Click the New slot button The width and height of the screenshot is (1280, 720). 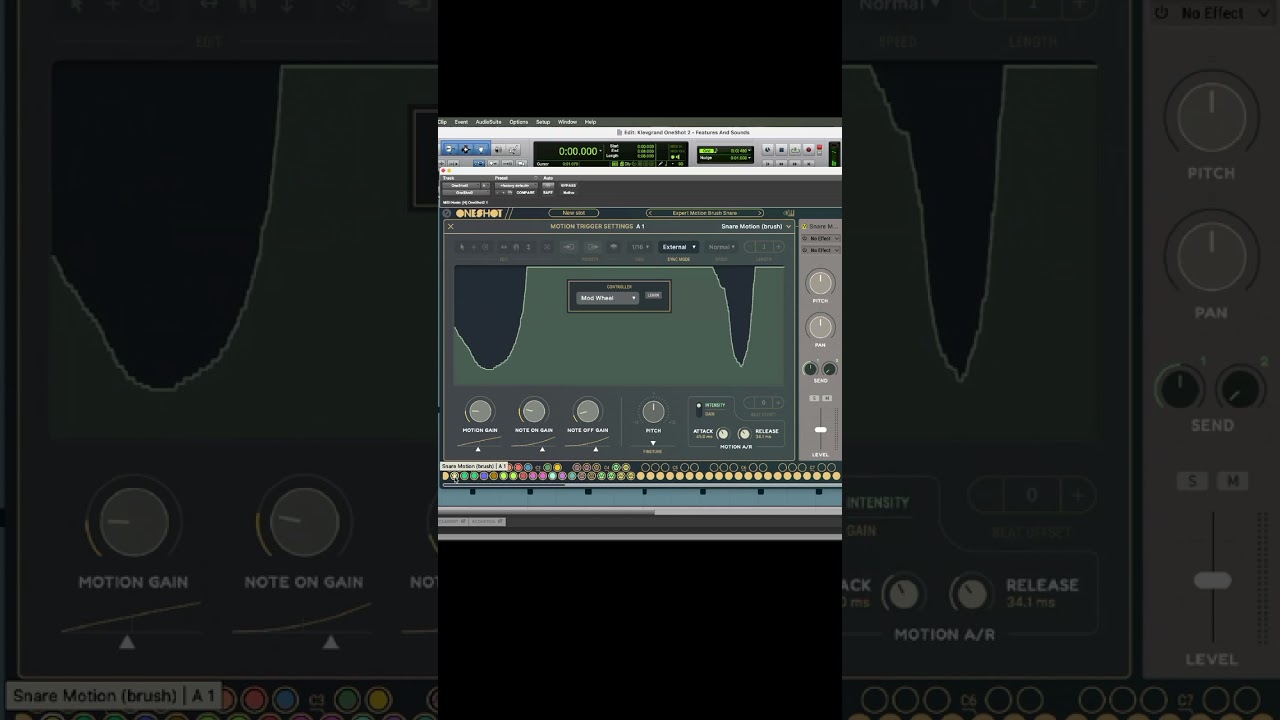click(x=574, y=213)
